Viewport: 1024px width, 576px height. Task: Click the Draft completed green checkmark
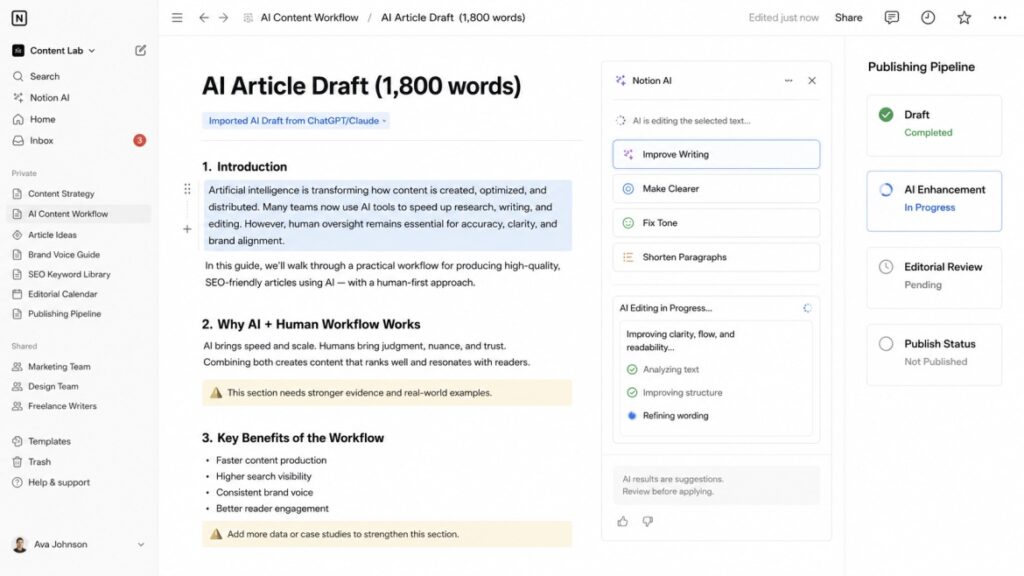pyautogui.click(x=886, y=114)
